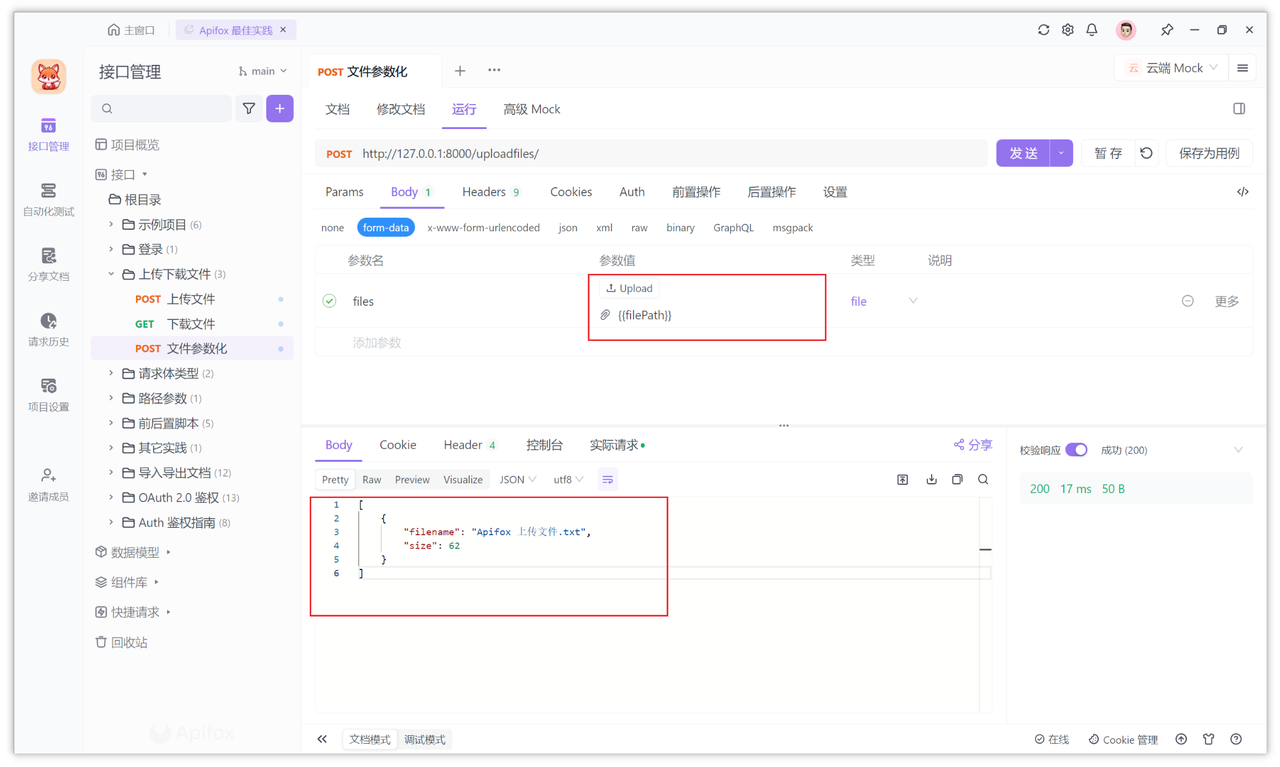Screen dimensions: 1280x767
Task: Open the 云端 Mock environment dropdown
Action: [x=1171, y=68]
